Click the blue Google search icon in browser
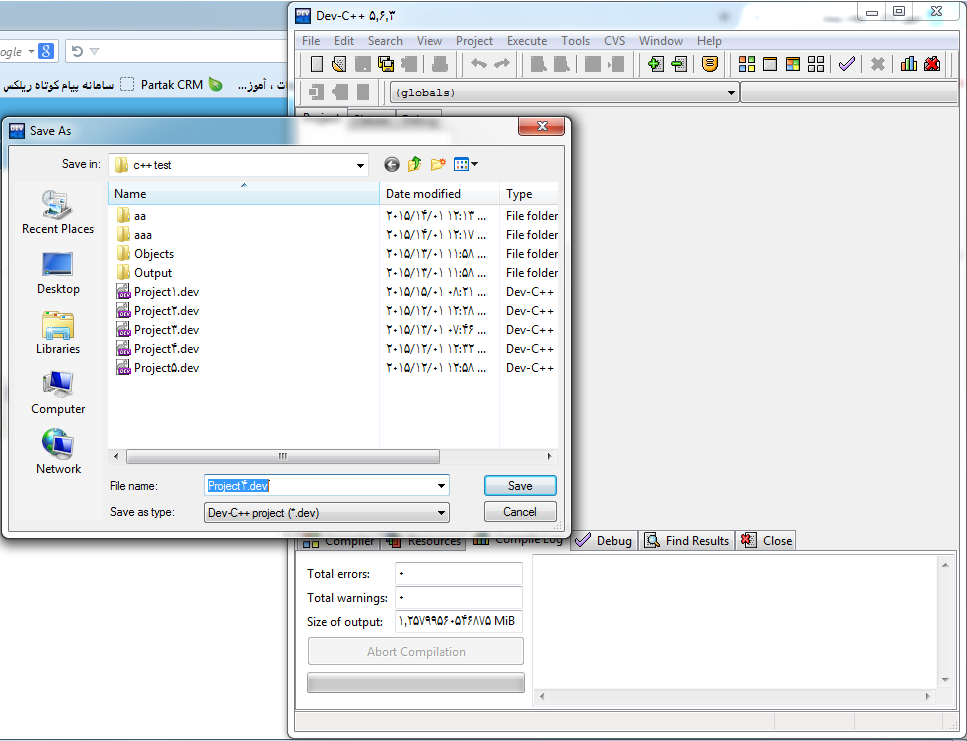Image resolution: width=967 pixels, height=741 pixels. [x=46, y=51]
